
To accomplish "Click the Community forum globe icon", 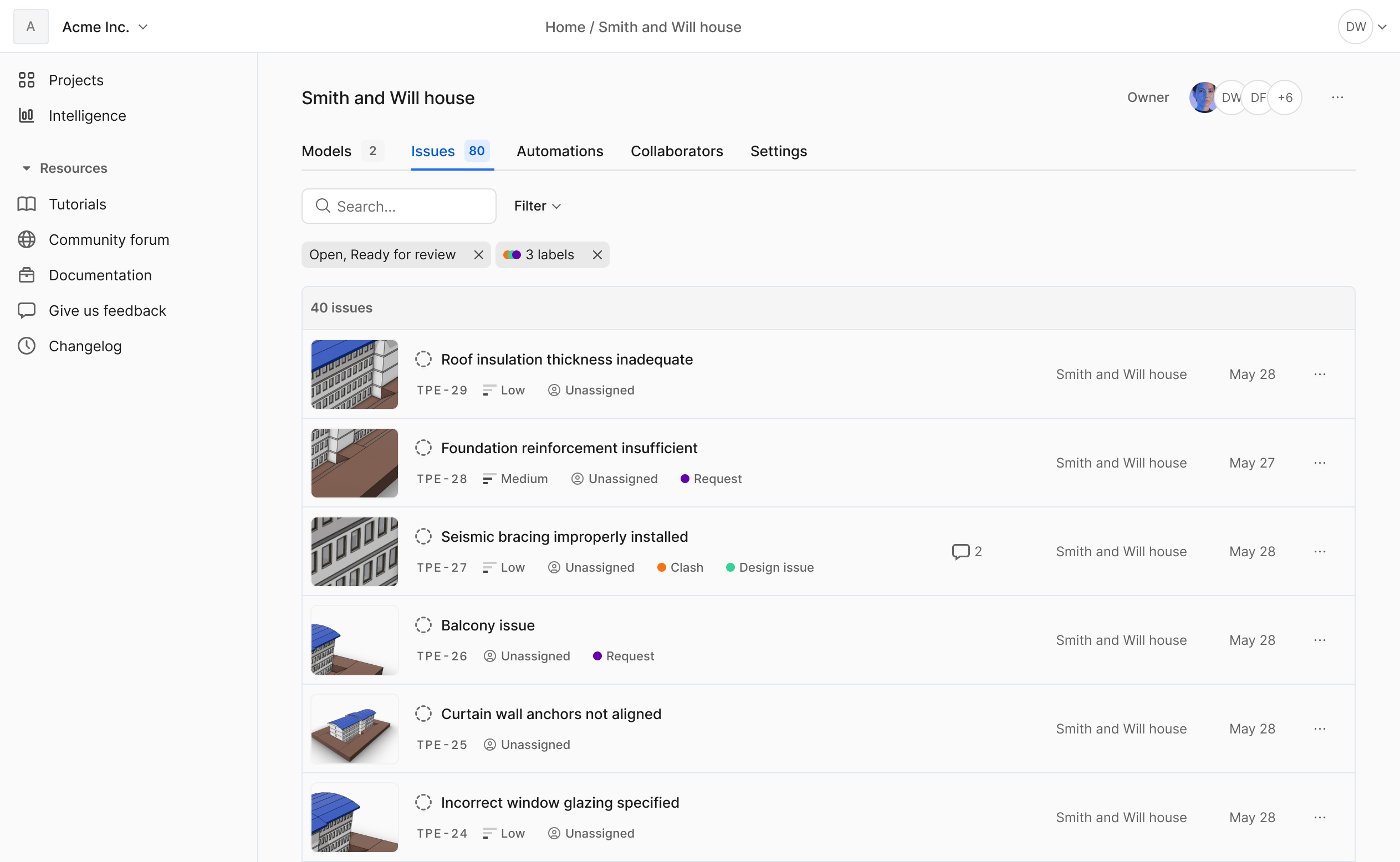I will (x=26, y=239).
